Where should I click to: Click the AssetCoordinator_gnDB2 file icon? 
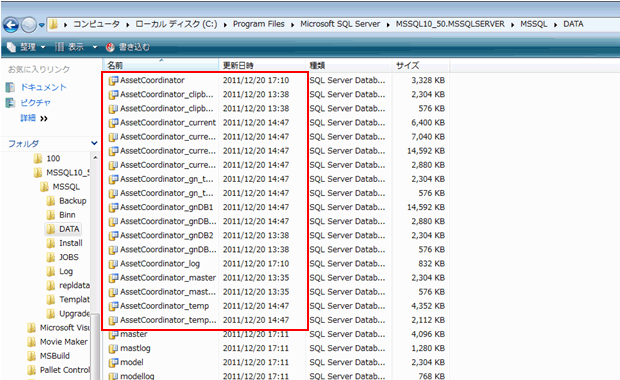113,235
